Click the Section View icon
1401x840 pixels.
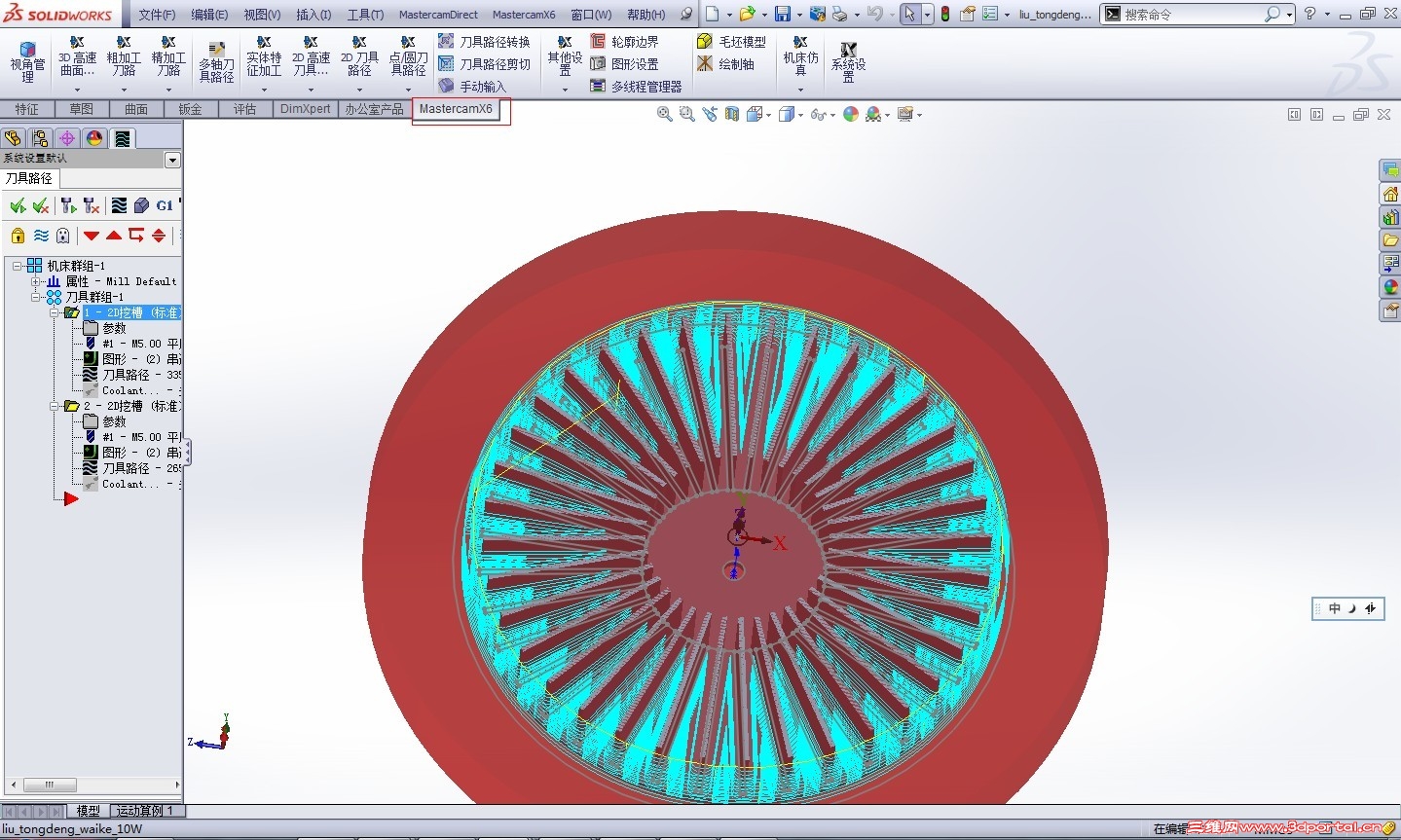click(731, 114)
